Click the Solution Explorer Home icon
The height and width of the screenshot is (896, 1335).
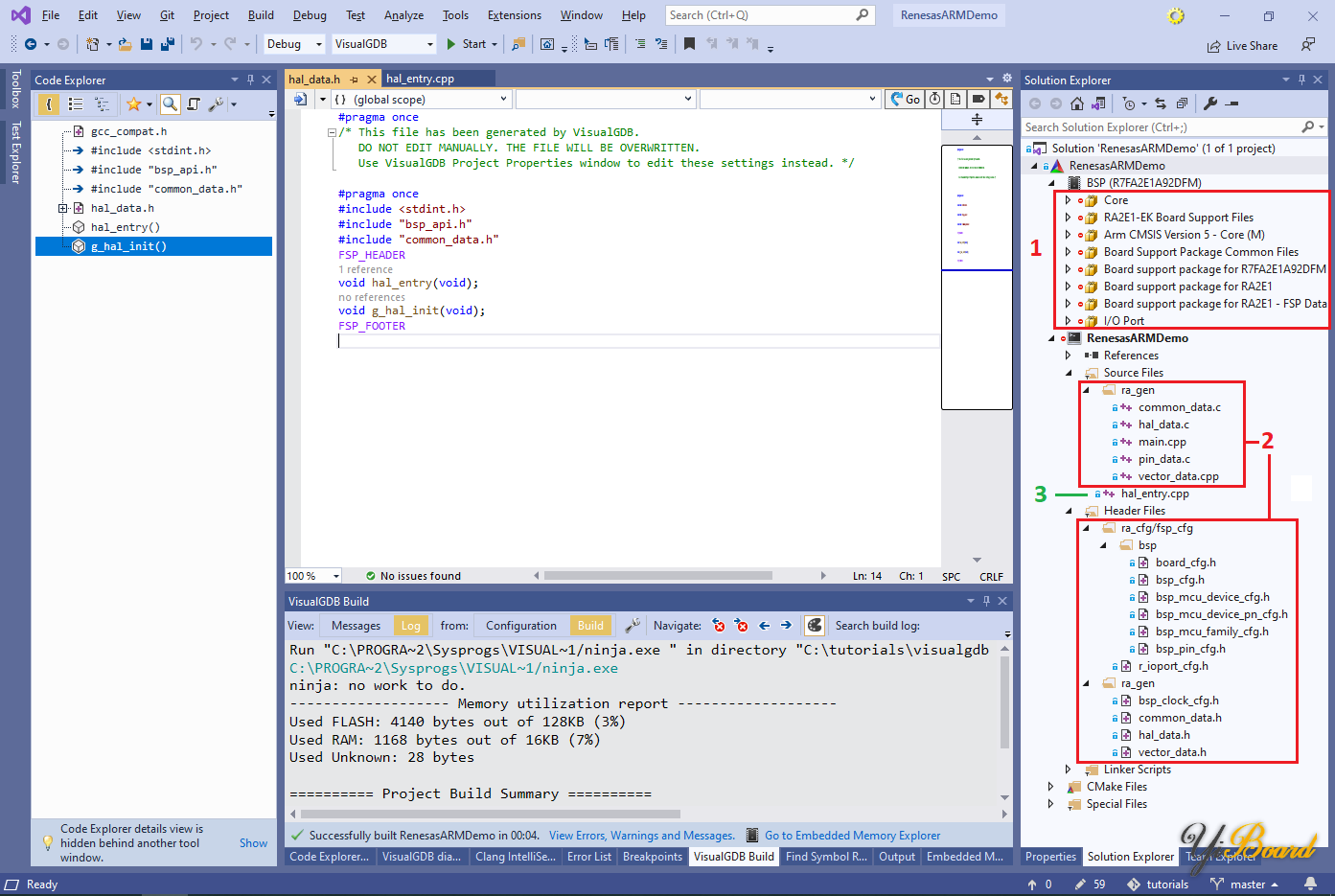pyautogui.click(x=1077, y=103)
